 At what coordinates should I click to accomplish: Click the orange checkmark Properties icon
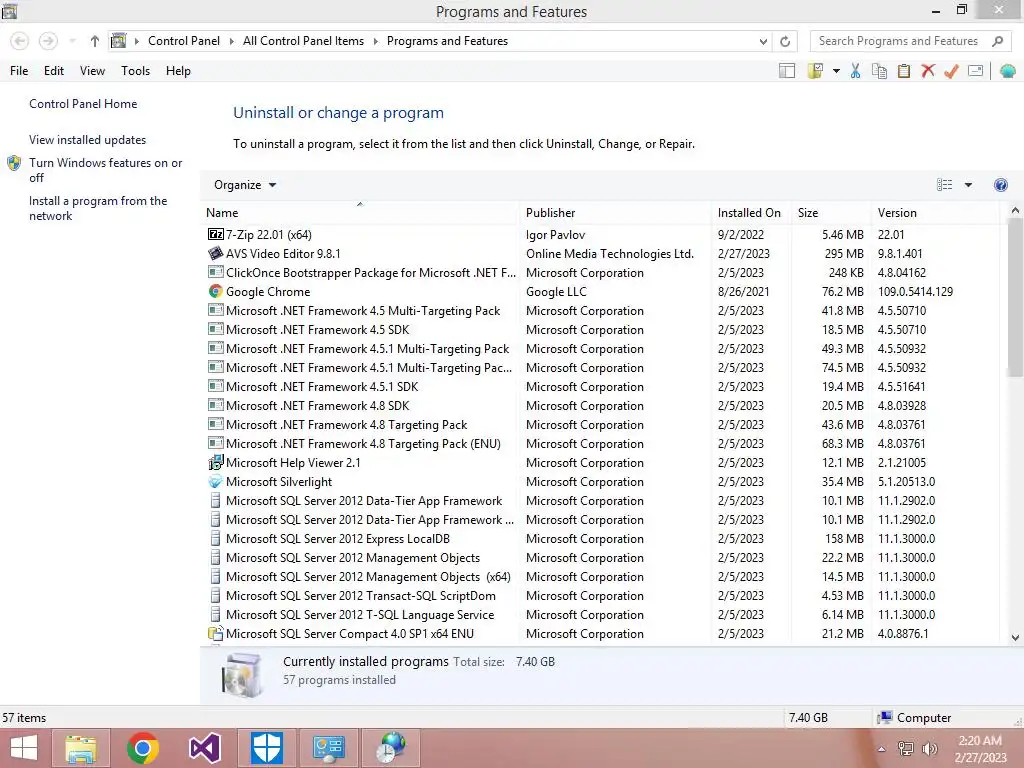coord(951,71)
